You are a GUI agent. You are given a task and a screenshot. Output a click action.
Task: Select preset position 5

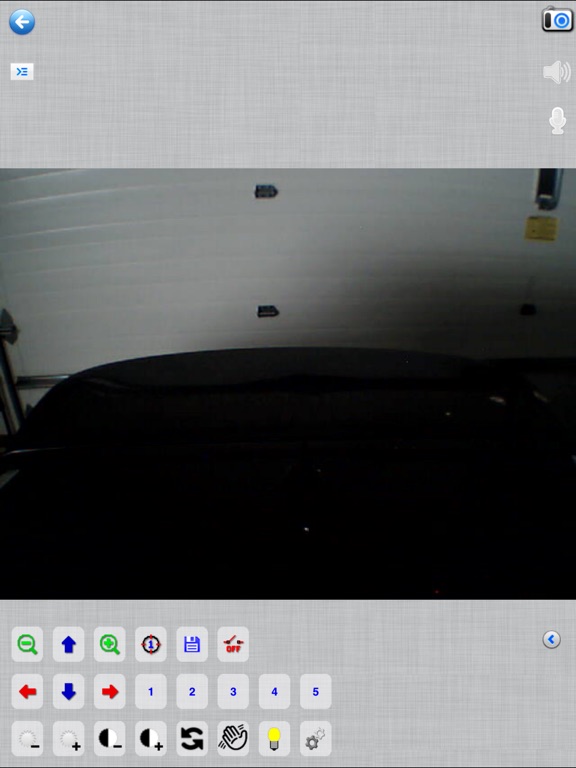pyautogui.click(x=315, y=691)
